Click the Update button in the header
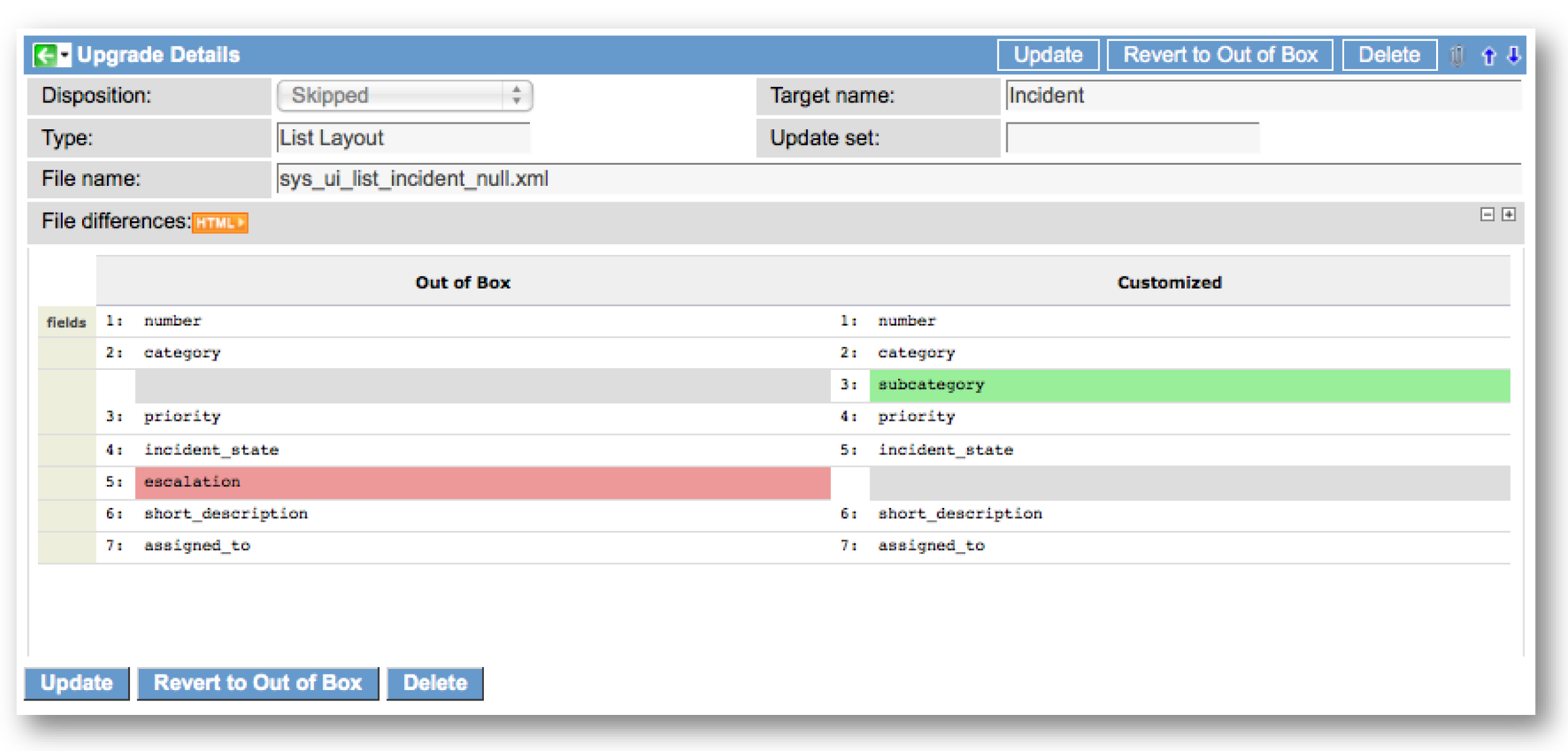This screenshot has height=751, width=1568. click(1048, 55)
